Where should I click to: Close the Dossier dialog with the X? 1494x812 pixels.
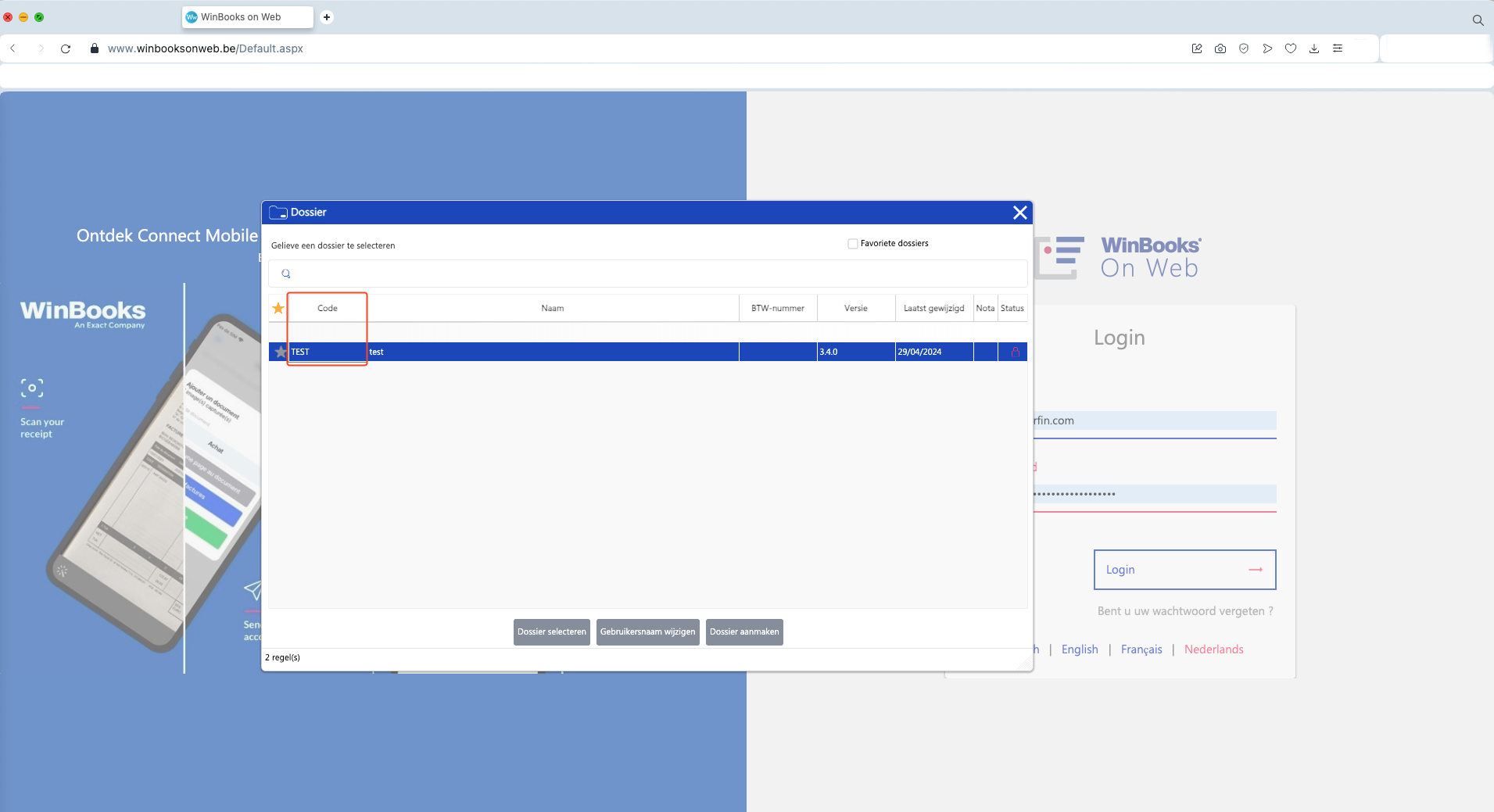click(1020, 213)
